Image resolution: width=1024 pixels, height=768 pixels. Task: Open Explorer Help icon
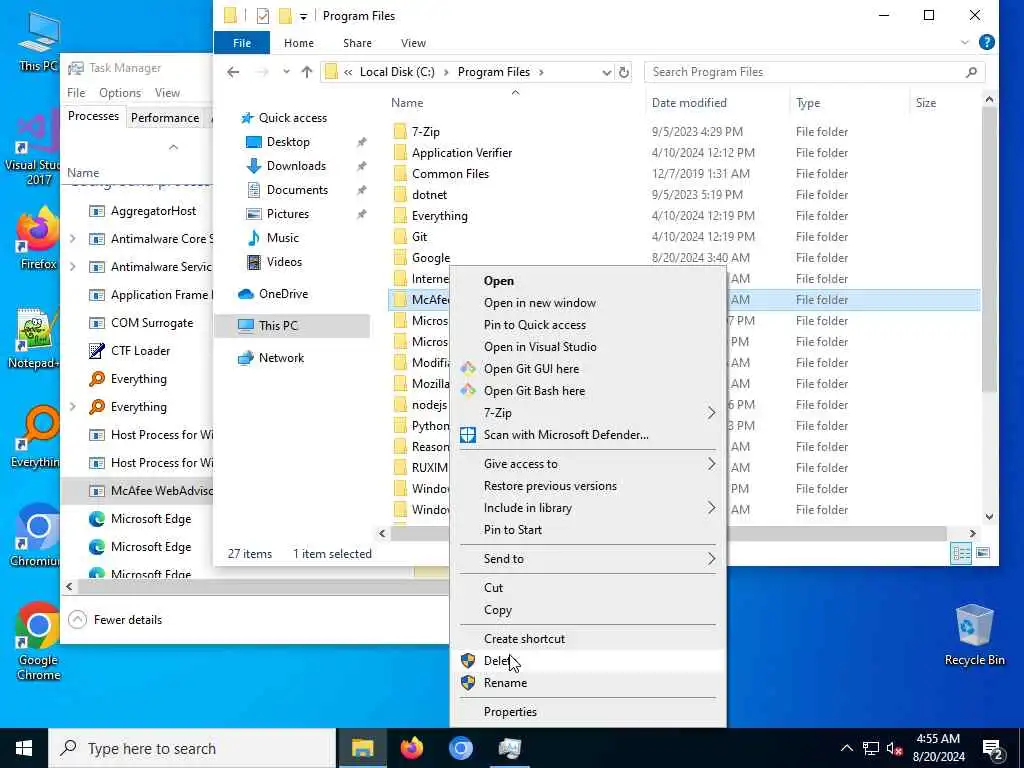987,42
